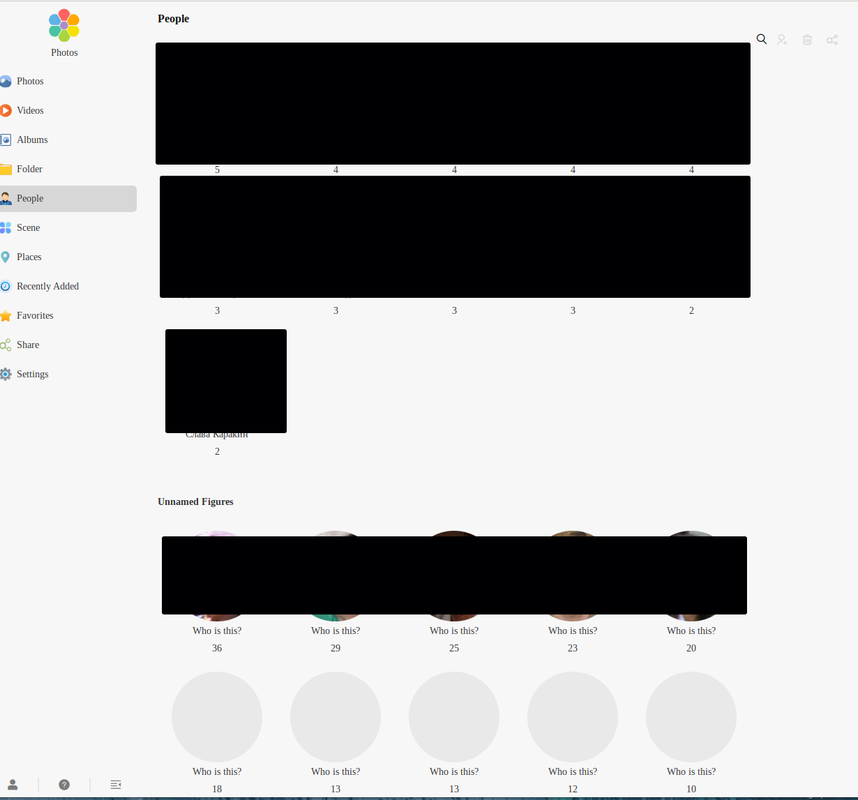858x800 pixels.
Task: Click the Videos play icon
Action: click(x=5, y=111)
